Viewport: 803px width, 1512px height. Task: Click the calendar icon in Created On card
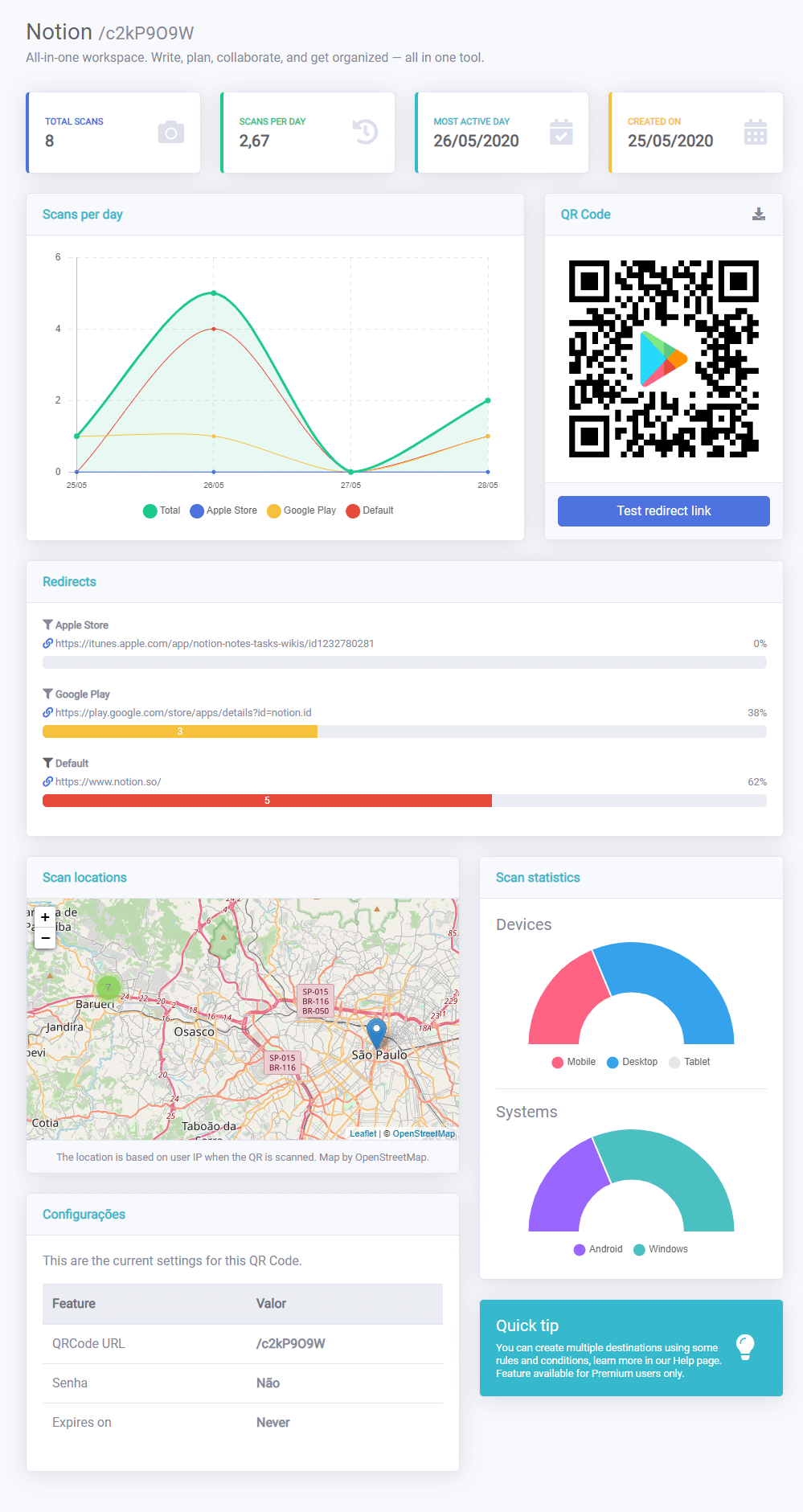click(756, 133)
